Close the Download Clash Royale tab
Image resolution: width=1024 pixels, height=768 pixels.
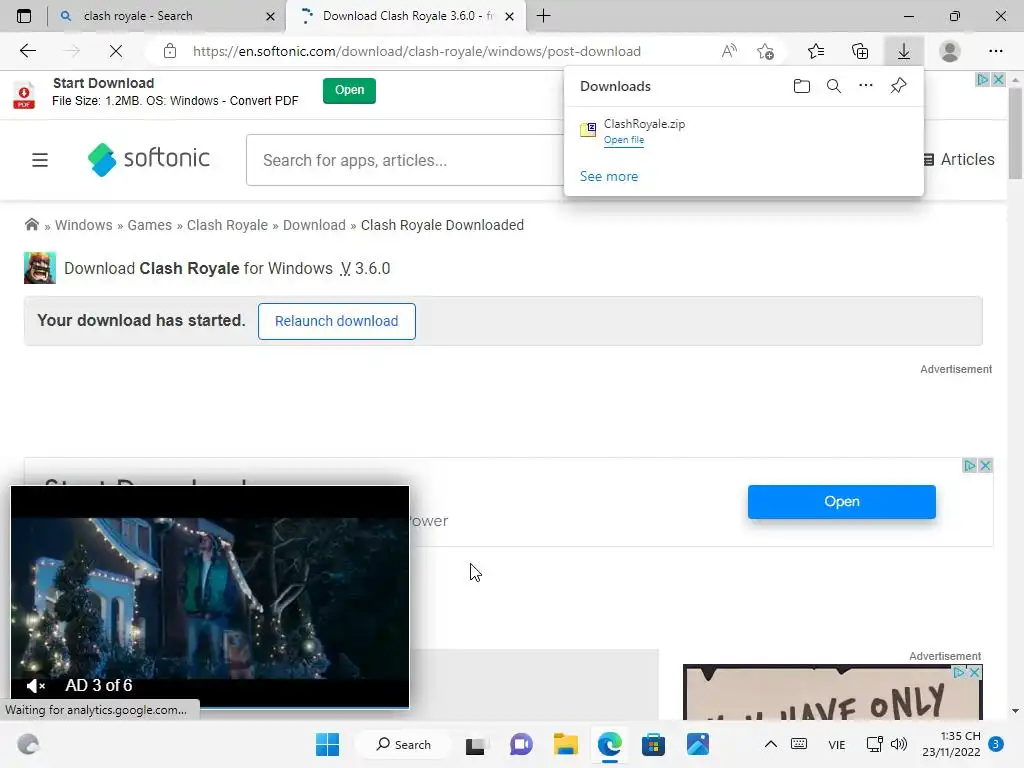(x=509, y=16)
